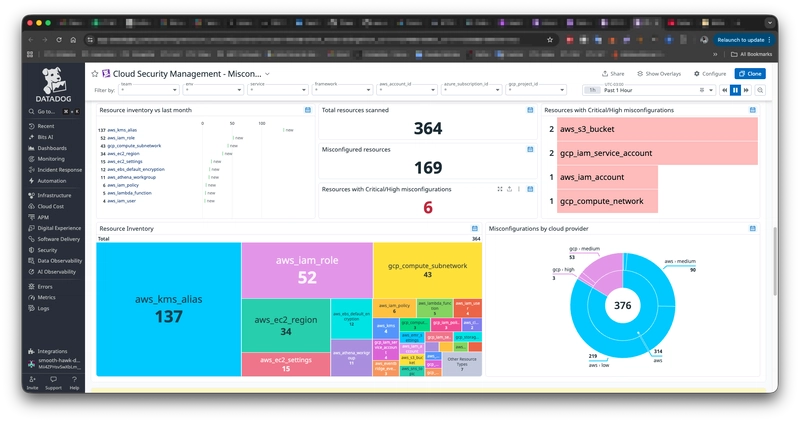Screen dimensions: 800x422
Task: Click the APM sidebar icon
Action: [x=31, y=217]
